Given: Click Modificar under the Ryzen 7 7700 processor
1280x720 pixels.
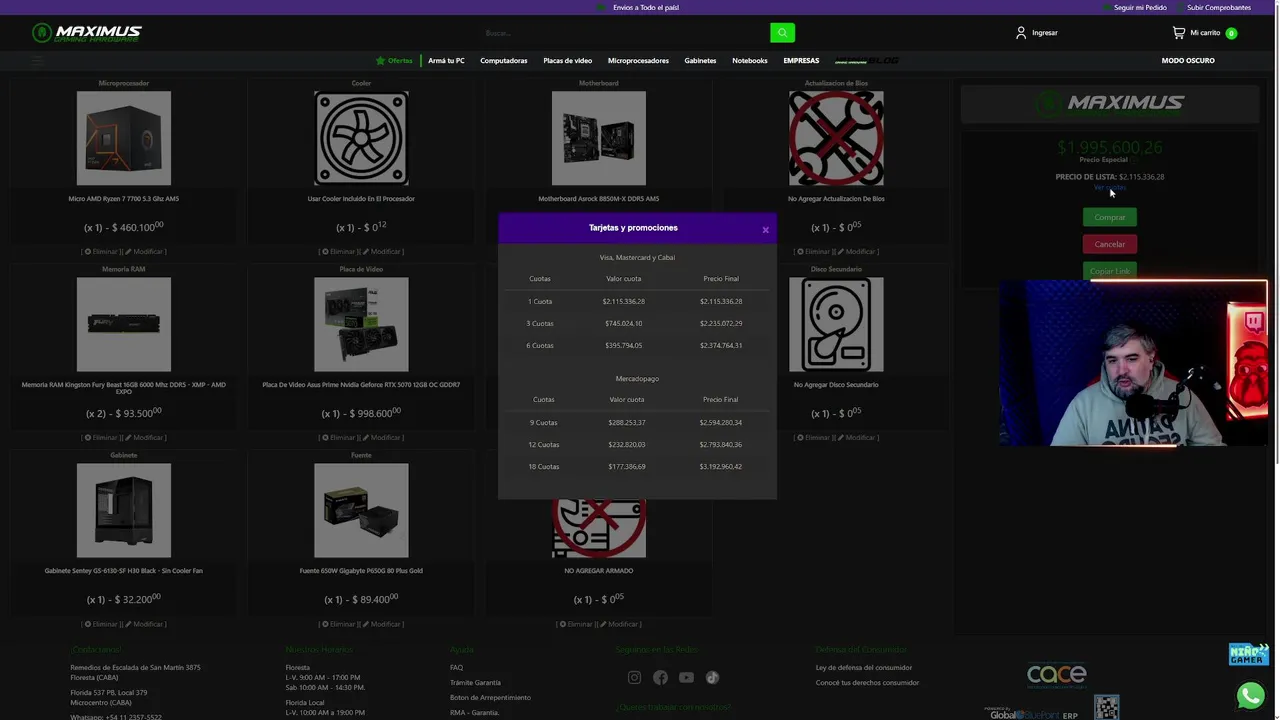Looking at the screenshot, I should pyautogui.click(x=145, y=252).
